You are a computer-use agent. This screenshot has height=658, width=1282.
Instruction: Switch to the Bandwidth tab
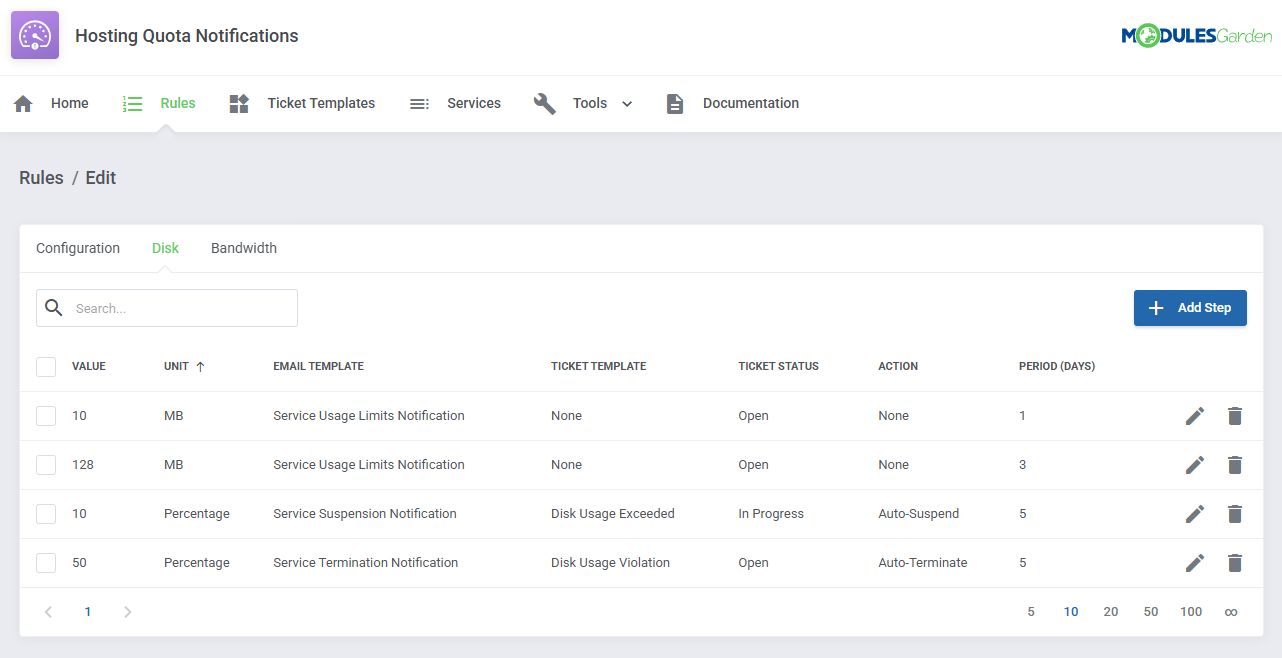click(x=243, y=247)
